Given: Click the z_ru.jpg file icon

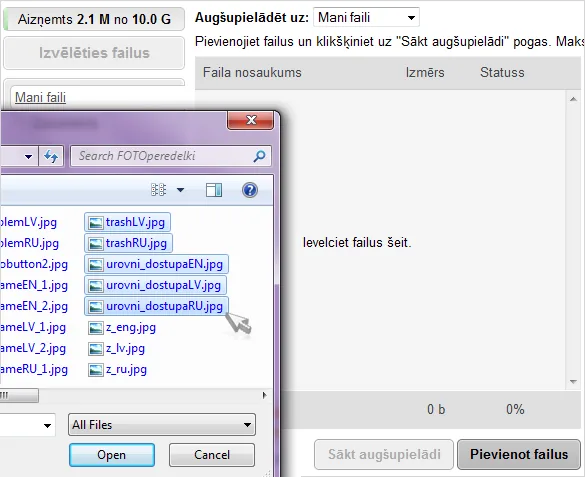Looking at the screenshot, I should point(96,370).
